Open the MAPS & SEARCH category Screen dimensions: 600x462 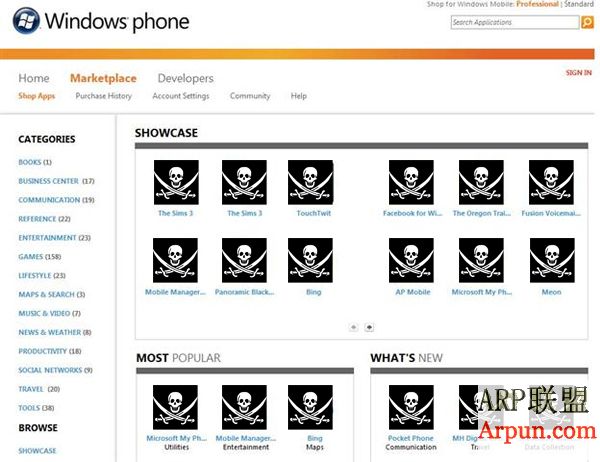pyautogui.click(x=52, y=294)
